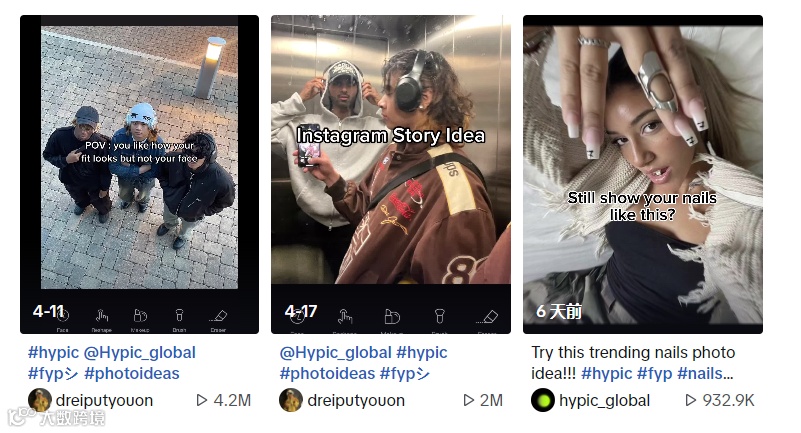Choose the Eraser icon in the 4-17 video
The width and height of the screenshot is (801, 433).
click(487, 317)
